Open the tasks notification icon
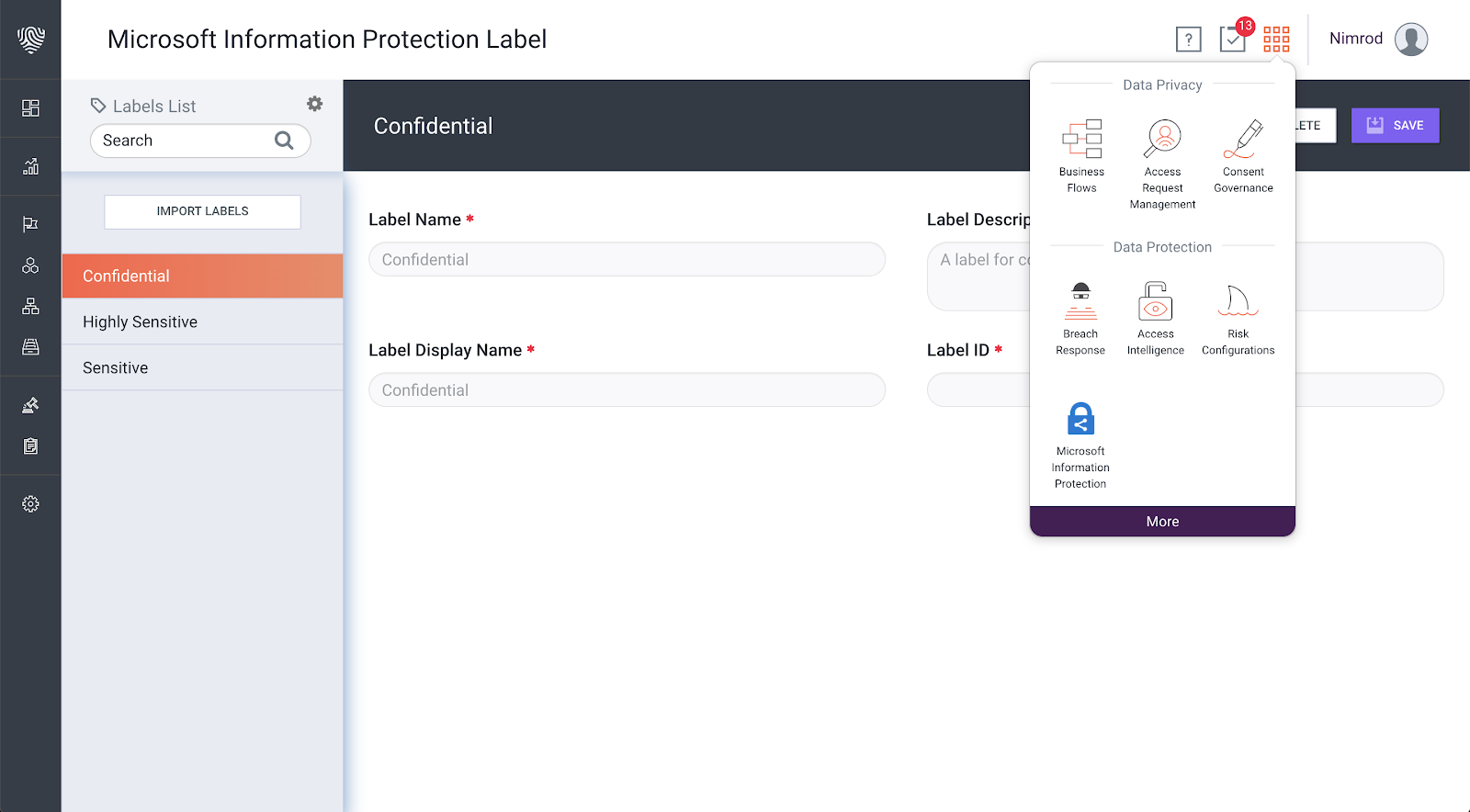Viewport: 1470px width, 812px height. (1233, 39)
